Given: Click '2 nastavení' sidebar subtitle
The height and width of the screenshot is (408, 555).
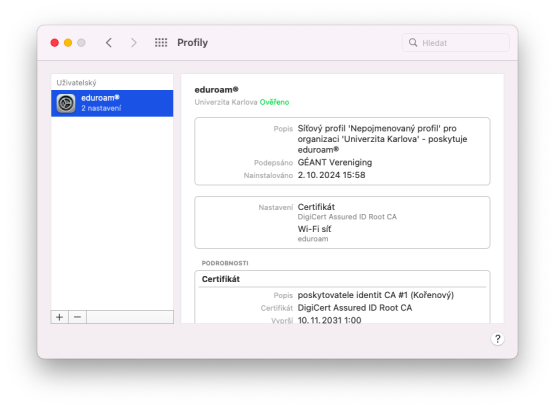Looking at the screenshot, I should [101, 108].
